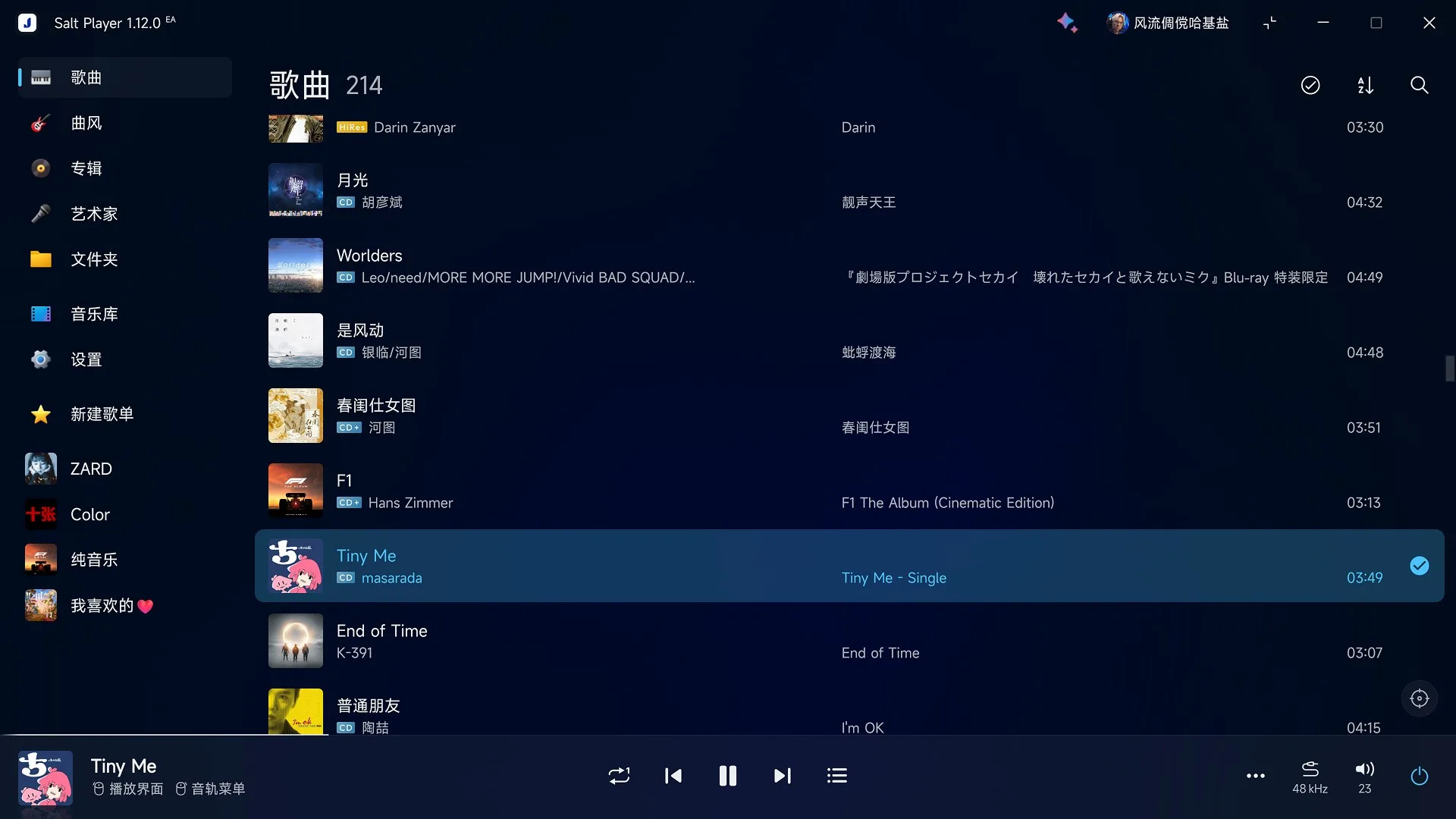Click album name 靓声天王
This screenshot has width=1456, height=819.
coord(868,202)
